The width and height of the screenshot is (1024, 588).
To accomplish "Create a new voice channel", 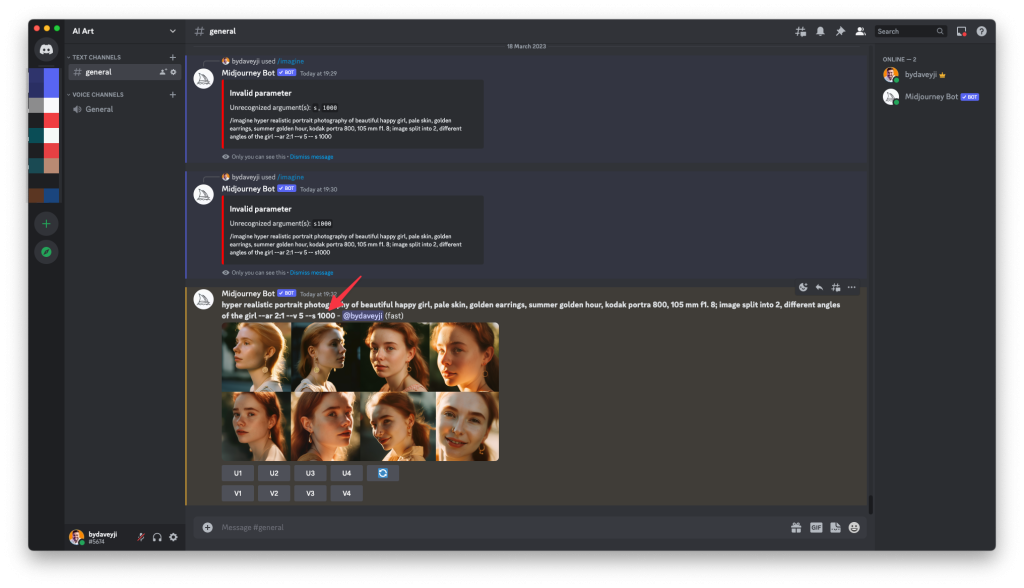I will [x=172, y=95].
